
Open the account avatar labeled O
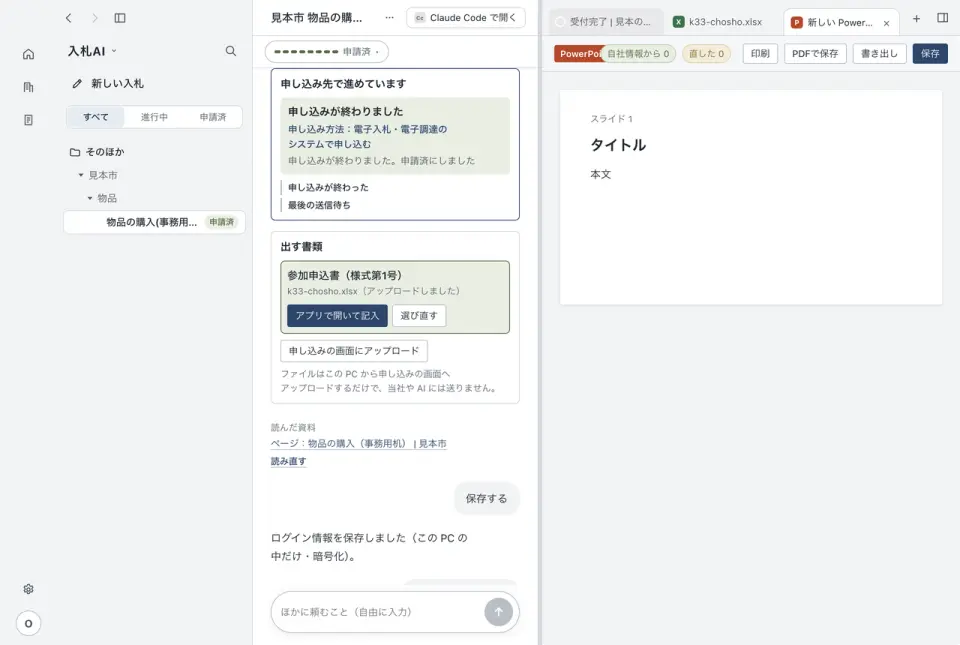click(28, 624)
